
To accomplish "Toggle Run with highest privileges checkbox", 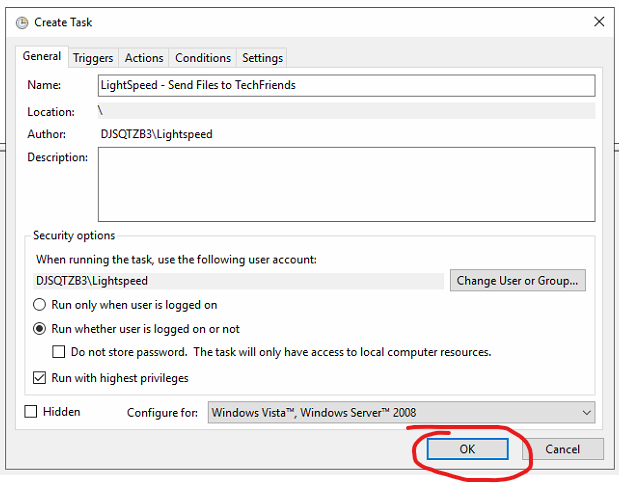I will [x=39, y=378].
